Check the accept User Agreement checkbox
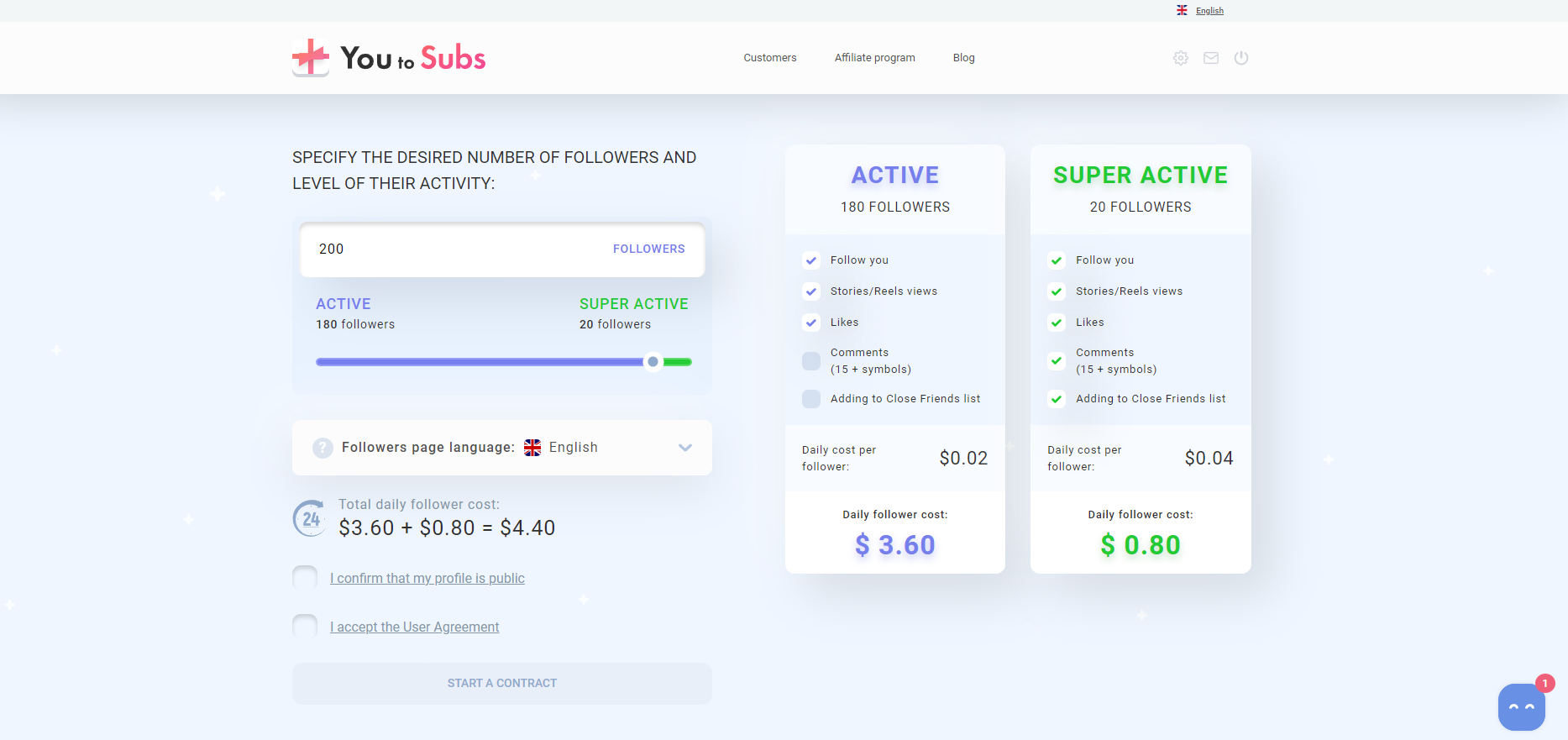 [x=305, y=627]
